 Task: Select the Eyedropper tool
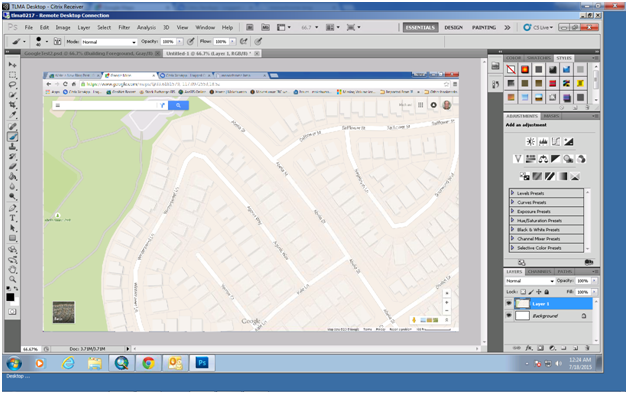click(x=12, y=115)
